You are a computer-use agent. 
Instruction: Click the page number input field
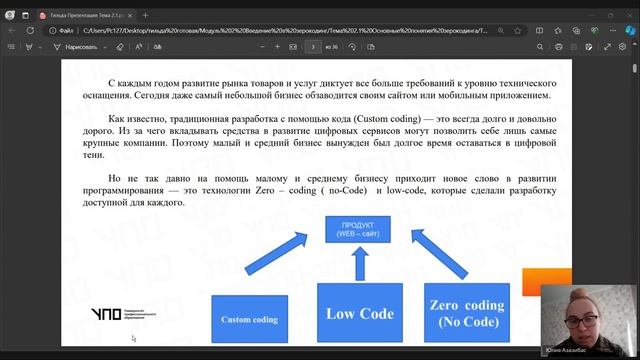coord(313,47)
